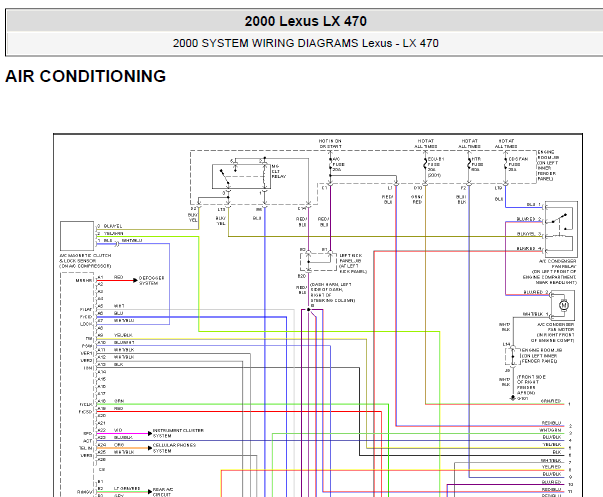This screenshot has width=603, height=497.
Task: Click the MG clutch relay switch symbol
Action: [241, 177]
